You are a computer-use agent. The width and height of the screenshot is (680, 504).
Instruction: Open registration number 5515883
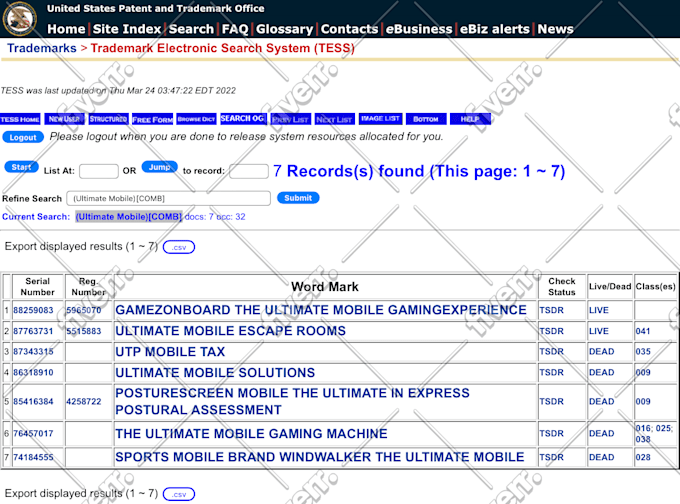tap(84, 331)
